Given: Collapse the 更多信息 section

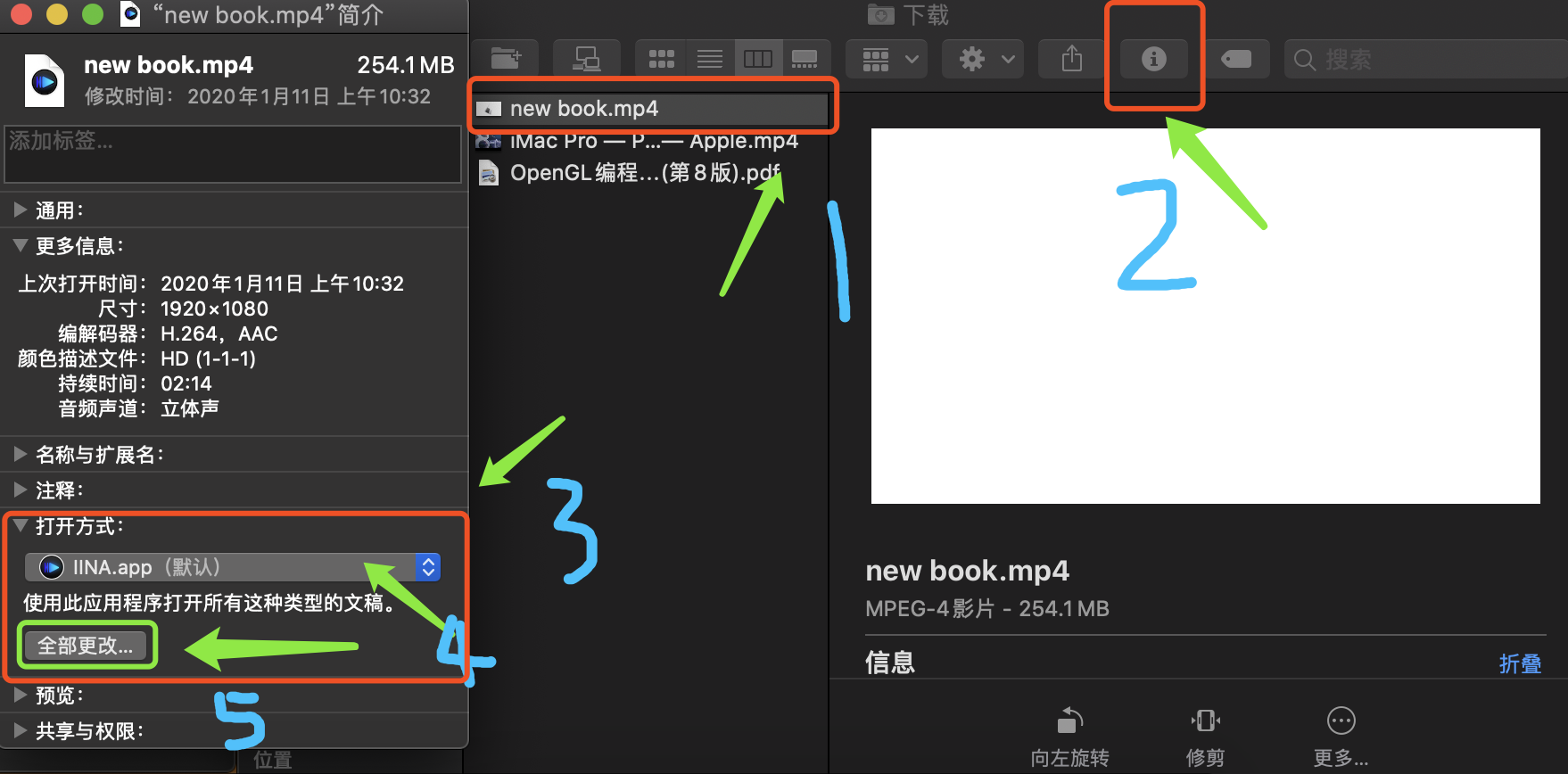Looking at the screenshot, I should pyautogui.click(x=21, y=245).
